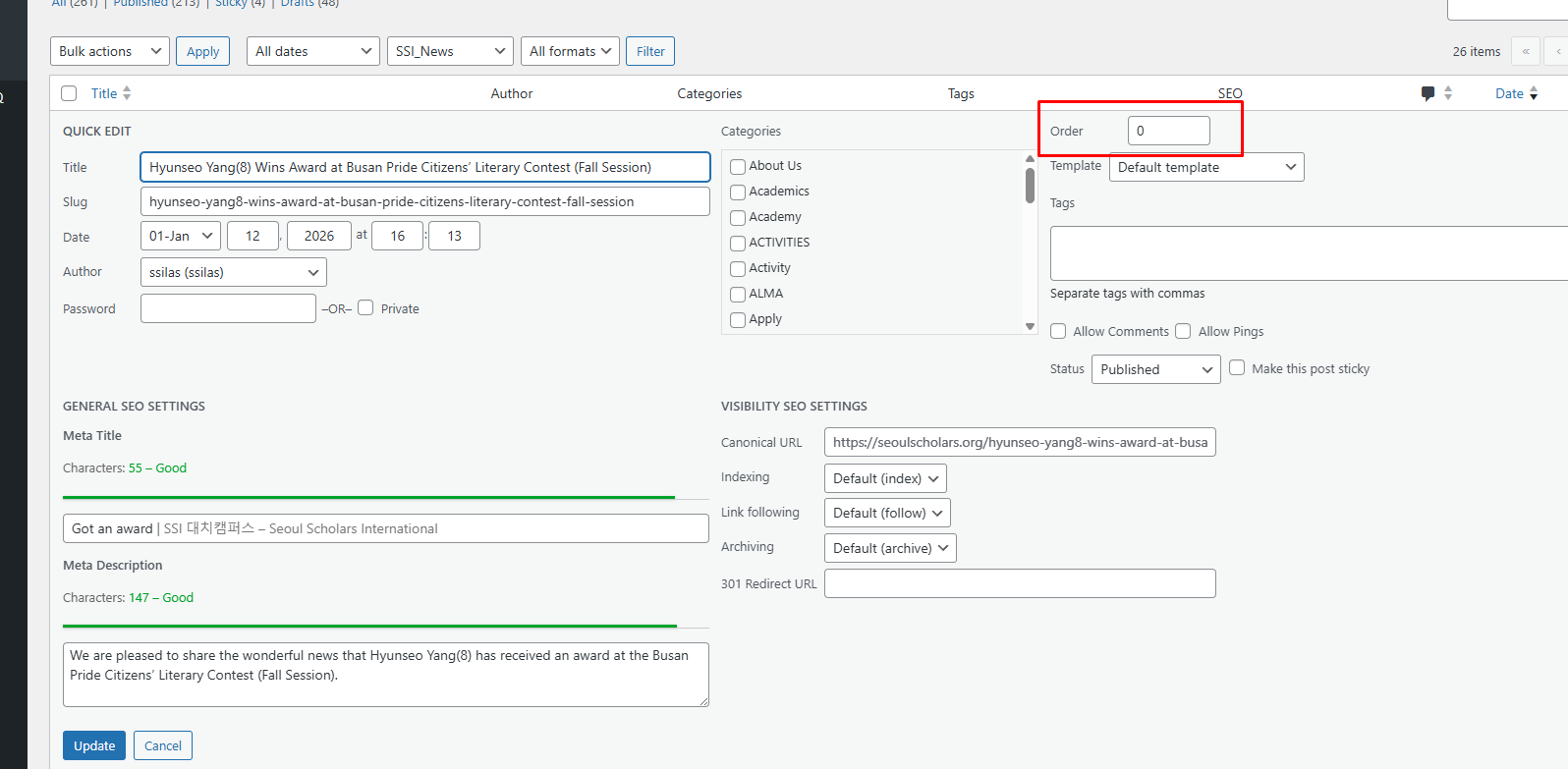Enable the Allow Comments checkbox

(1058, 332)
